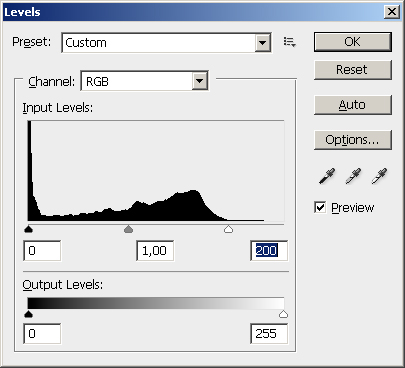Expand the Preset dropdown arrow

(x=263, y=43)
